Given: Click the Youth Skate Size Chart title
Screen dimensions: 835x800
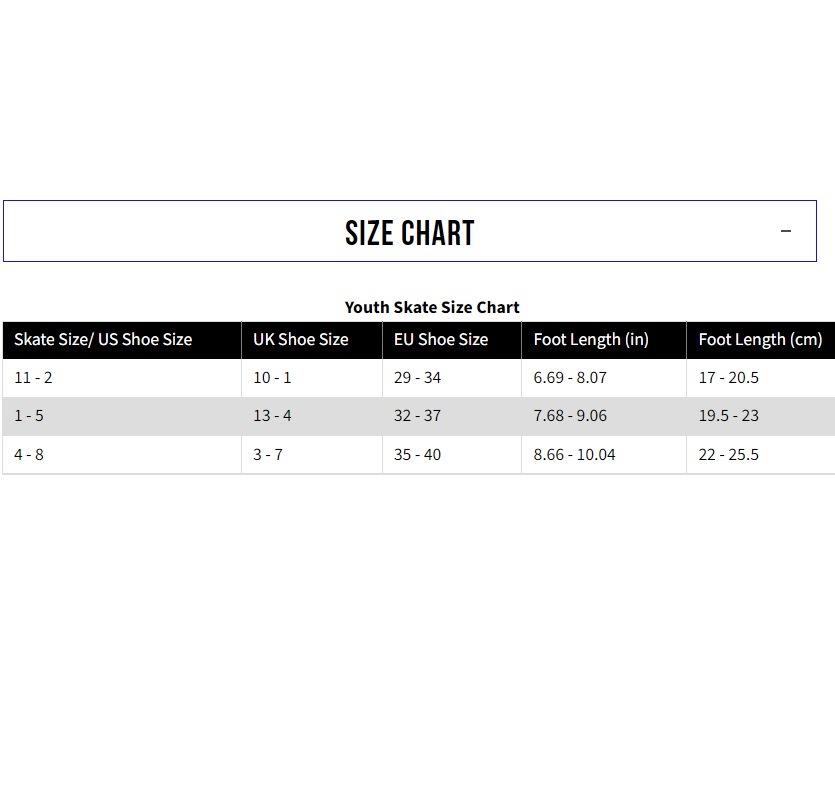Looking at the screenshot, I should click(x=432, y=307).
